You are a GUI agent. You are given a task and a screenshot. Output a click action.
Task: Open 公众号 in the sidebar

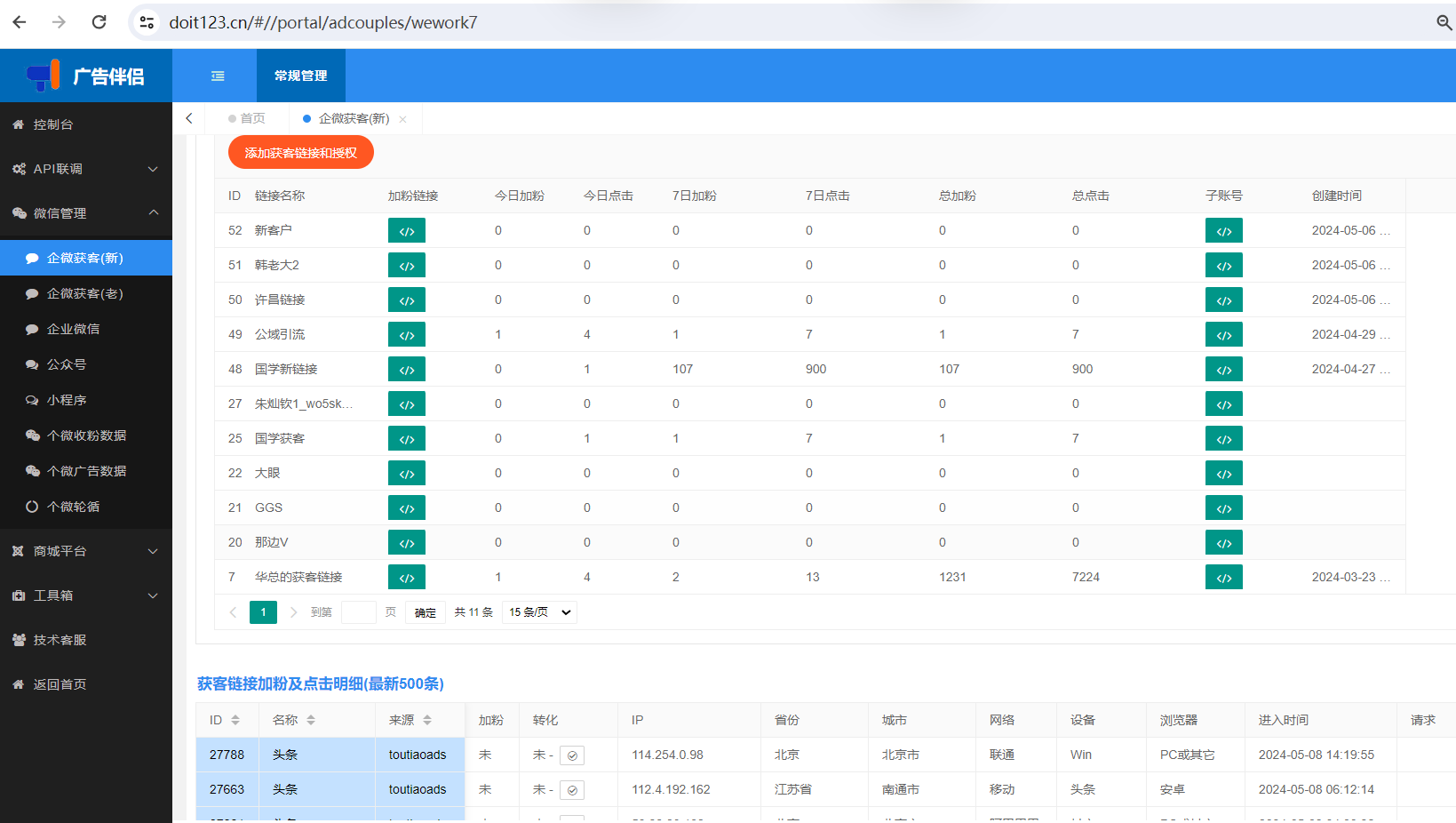[x=86, y=364]
